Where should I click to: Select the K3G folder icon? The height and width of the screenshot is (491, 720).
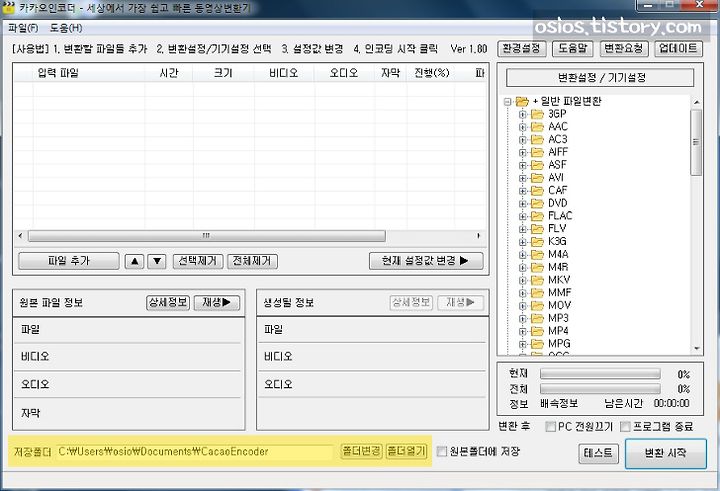coord(537,242)
